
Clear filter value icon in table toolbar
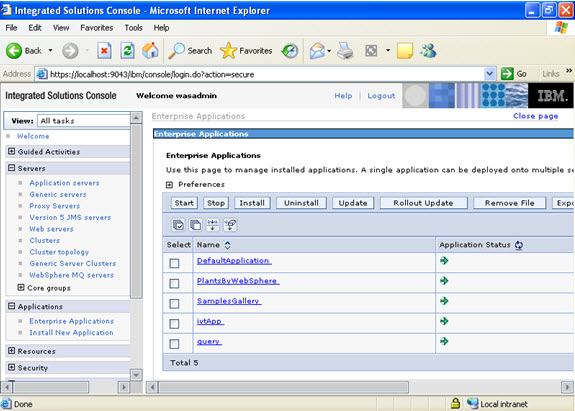(230, 225)
